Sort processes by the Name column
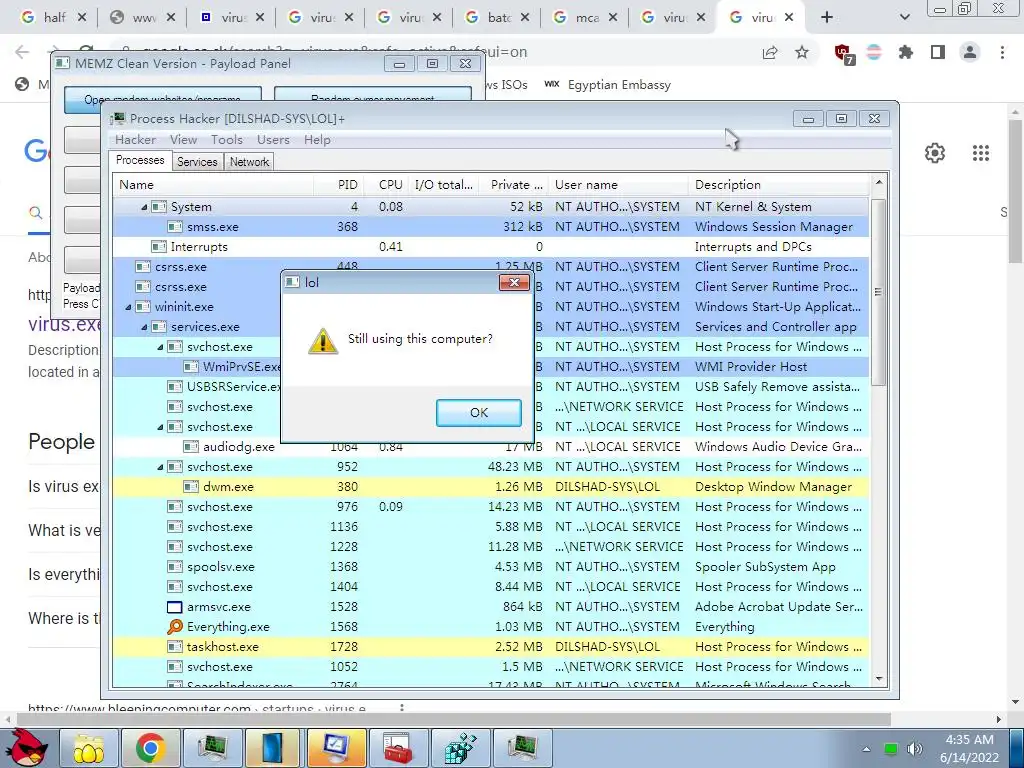Screen dimensions: 1024x768 (213, 185)
